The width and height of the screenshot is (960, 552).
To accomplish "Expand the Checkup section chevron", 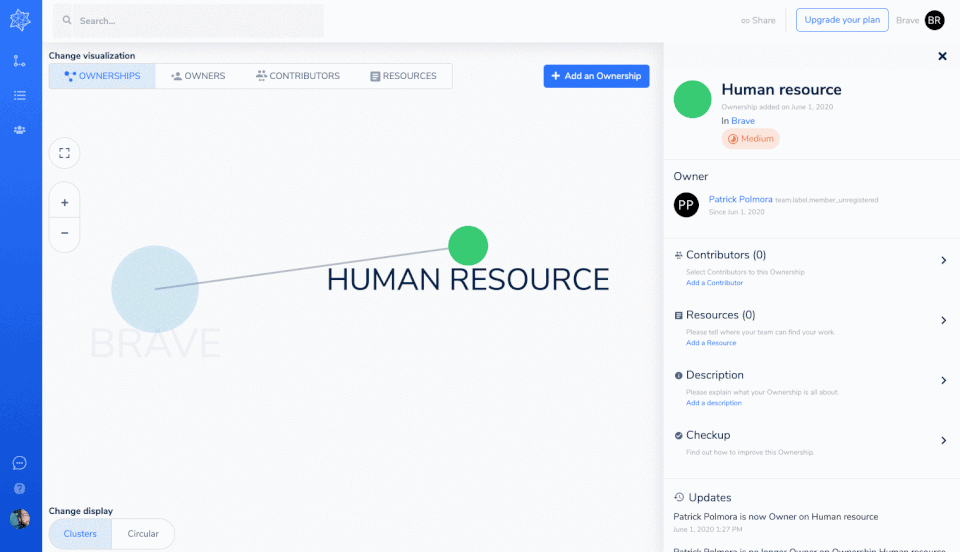I will [x=943, y=440].
